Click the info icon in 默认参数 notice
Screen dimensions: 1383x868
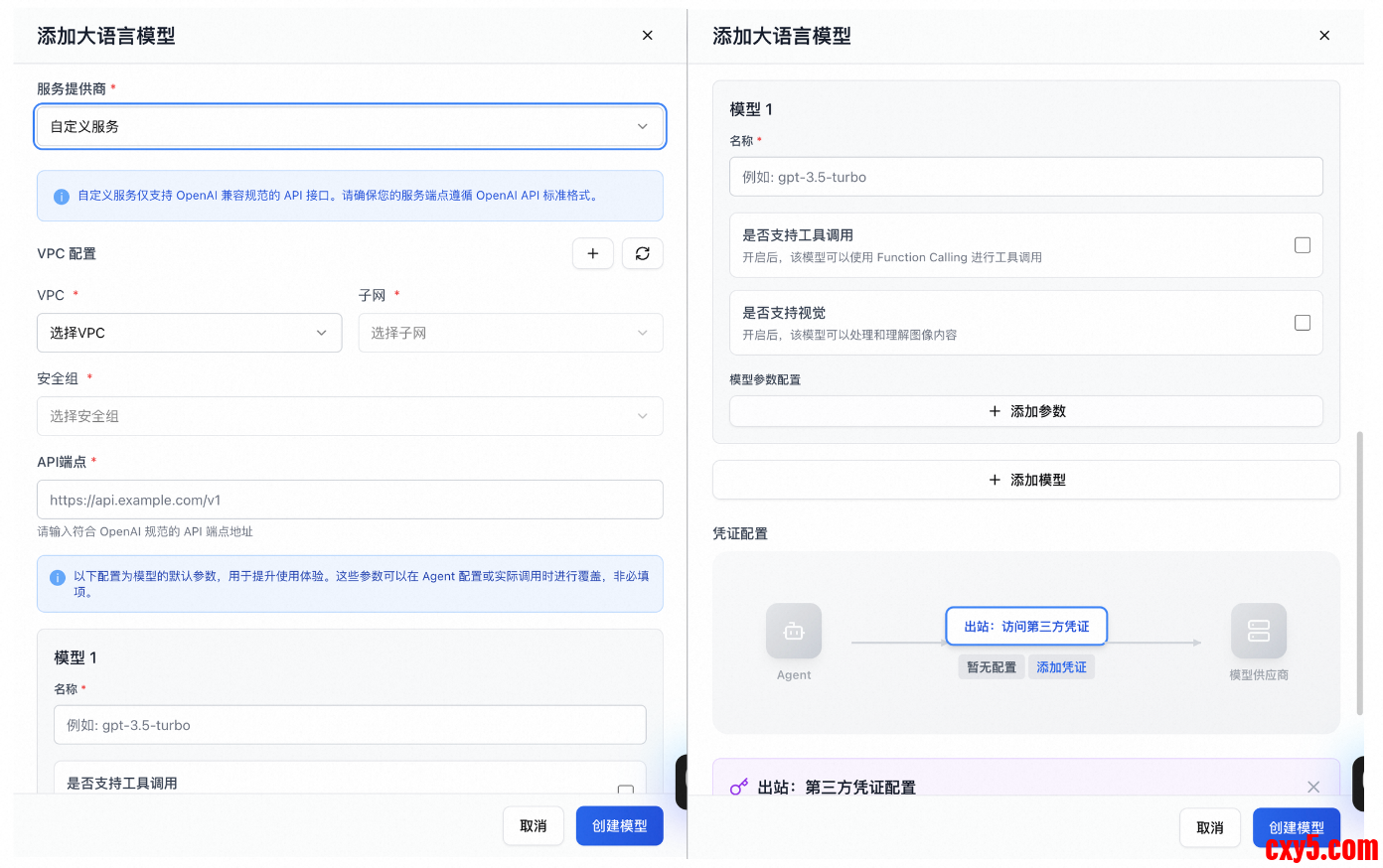(x=58, y=577)
